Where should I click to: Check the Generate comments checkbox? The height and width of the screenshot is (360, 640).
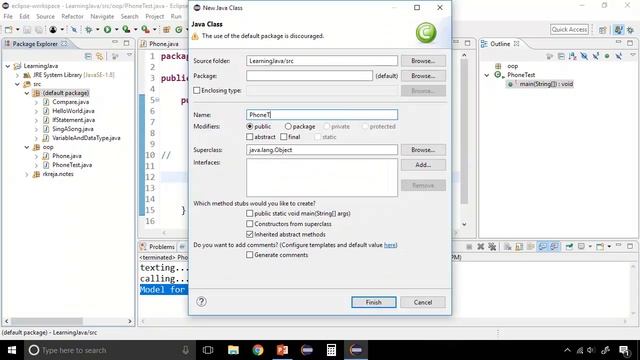click(x=249, y=255)
